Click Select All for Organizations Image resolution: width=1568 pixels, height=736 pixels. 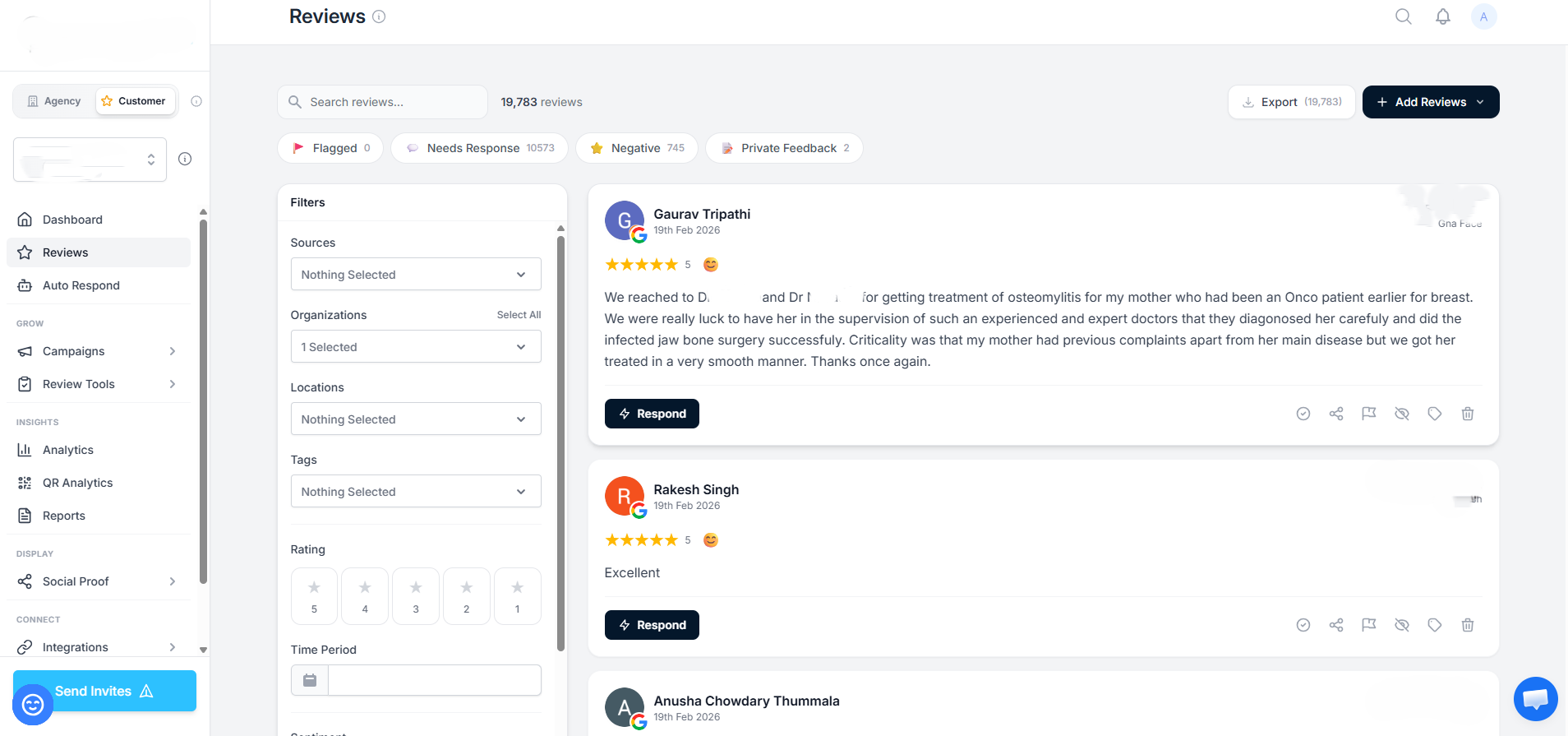519,315
